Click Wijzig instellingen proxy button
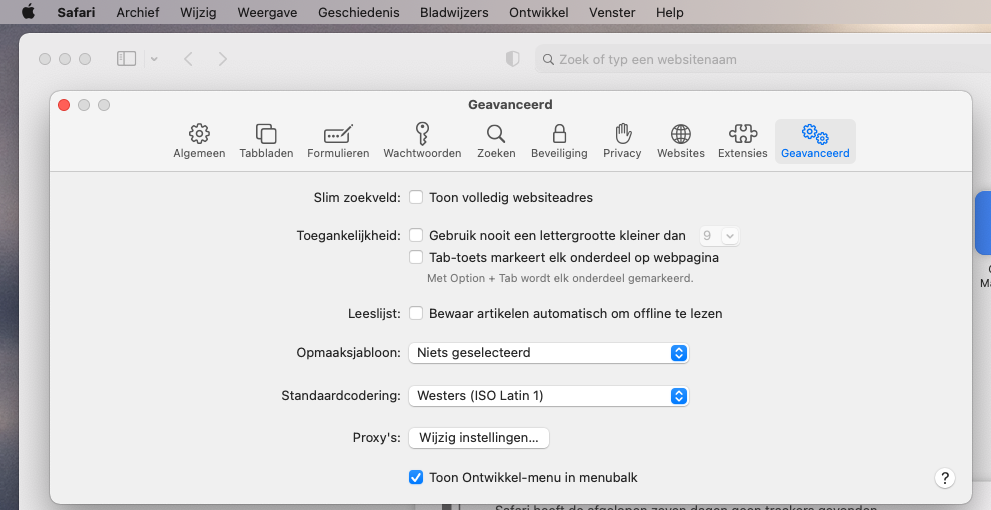991x510 pixels. (x=478, y=437)
